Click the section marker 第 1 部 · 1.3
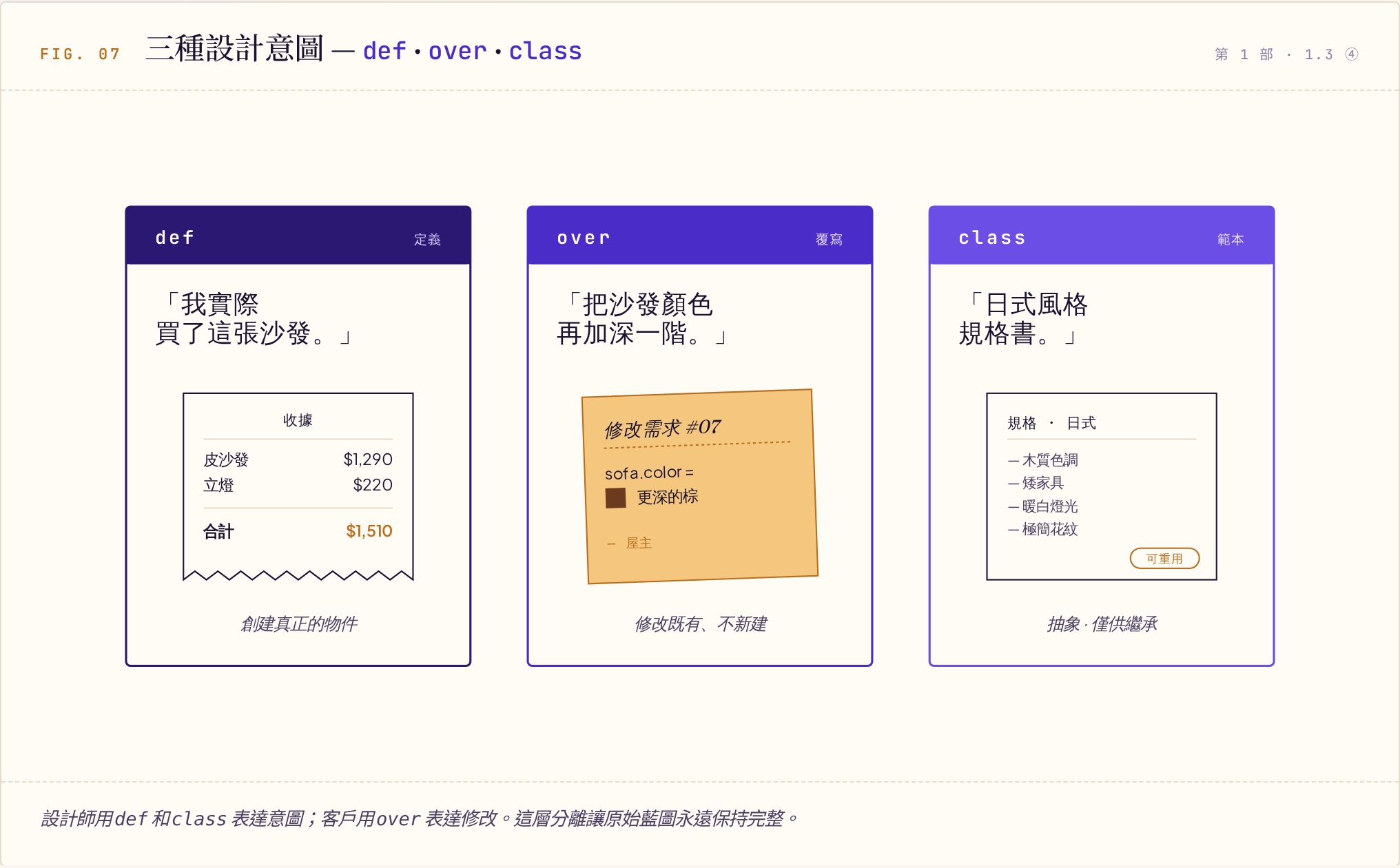Viewport: 1400px width, 868px height. (x=1274, y=54)
